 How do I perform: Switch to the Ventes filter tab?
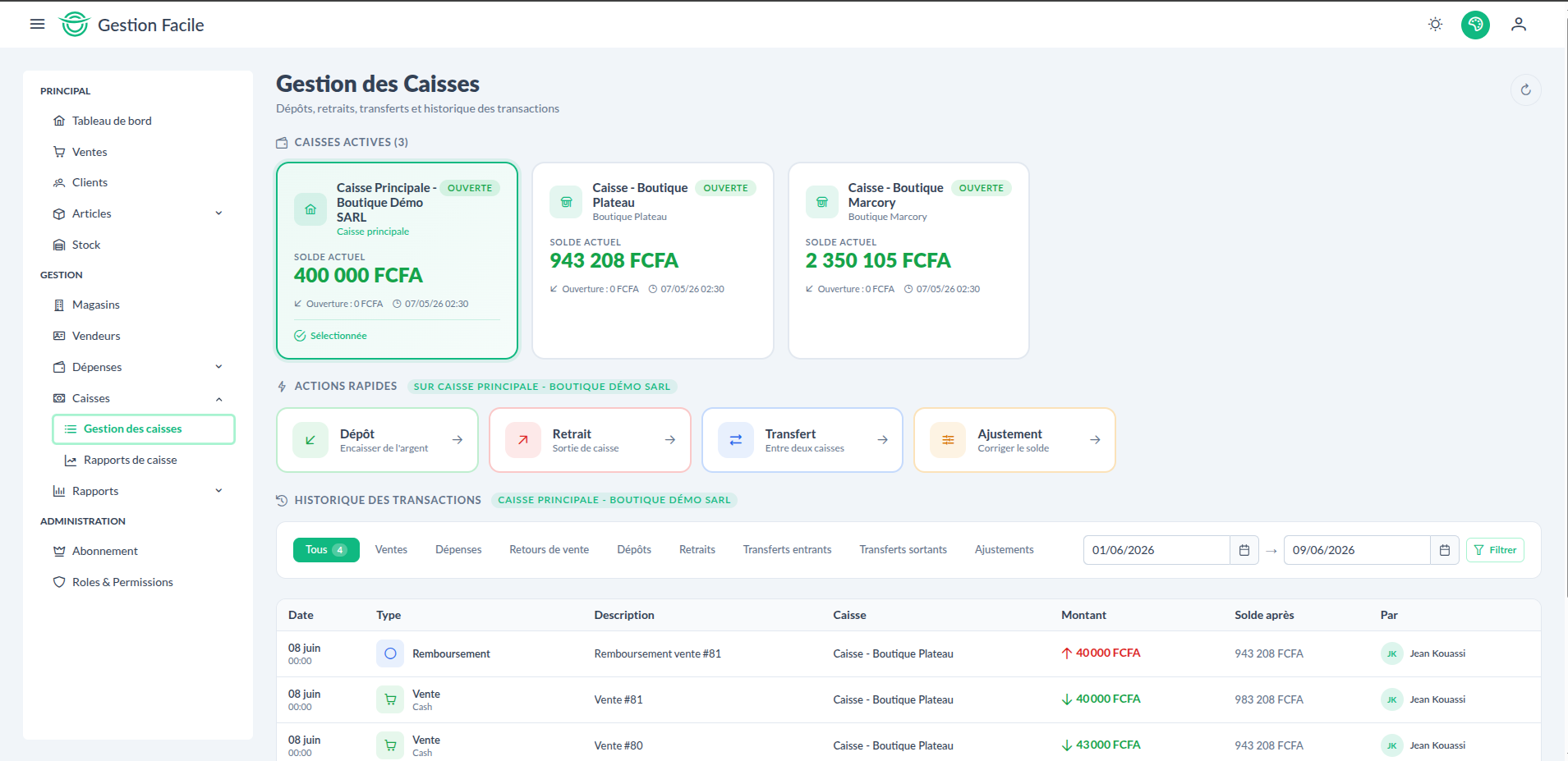pos(391,550)
